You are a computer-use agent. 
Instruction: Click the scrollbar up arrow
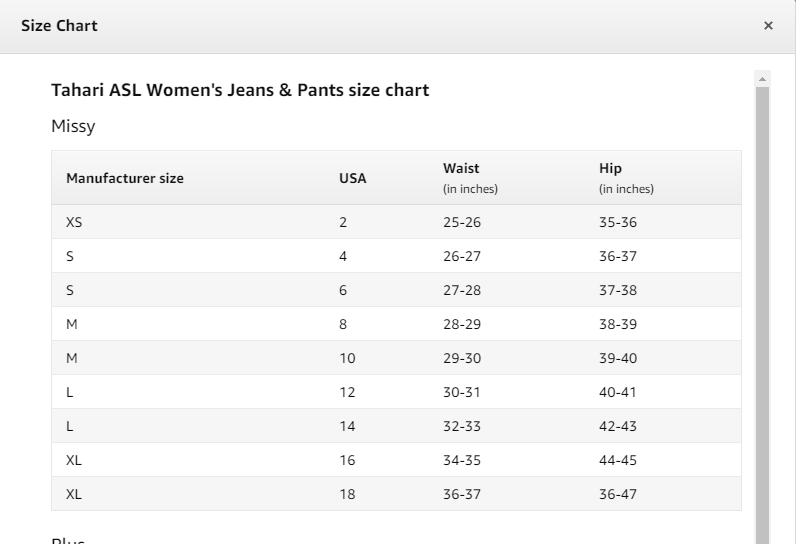(x=762, y=79)
